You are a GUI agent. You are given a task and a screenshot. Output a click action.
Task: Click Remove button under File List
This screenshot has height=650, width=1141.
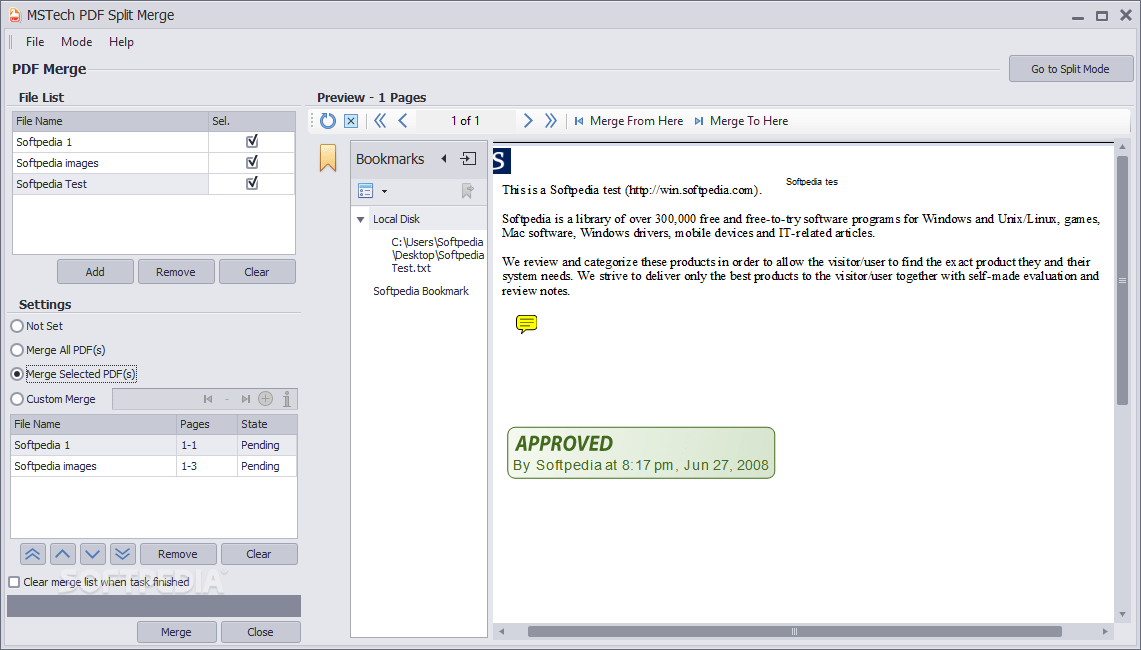[x=176, y=272]
